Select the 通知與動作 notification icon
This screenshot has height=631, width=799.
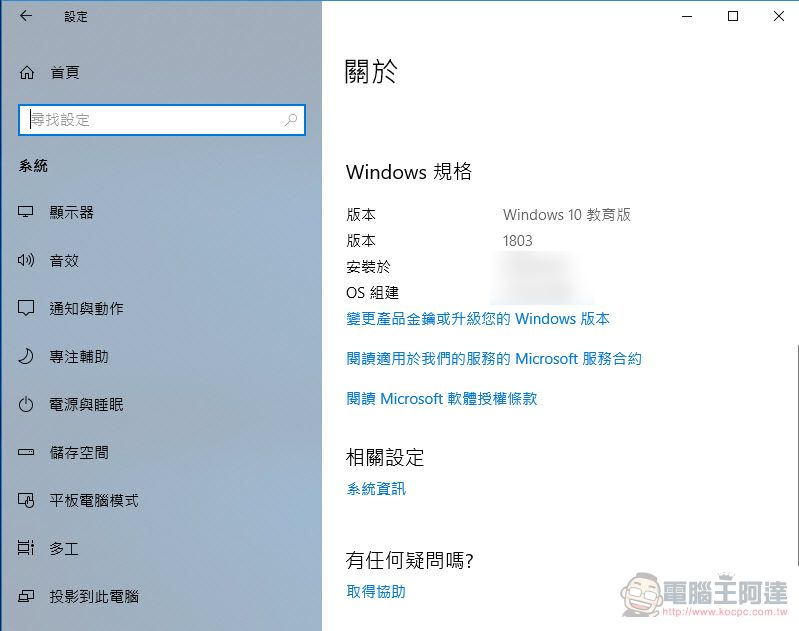[25, 308]
